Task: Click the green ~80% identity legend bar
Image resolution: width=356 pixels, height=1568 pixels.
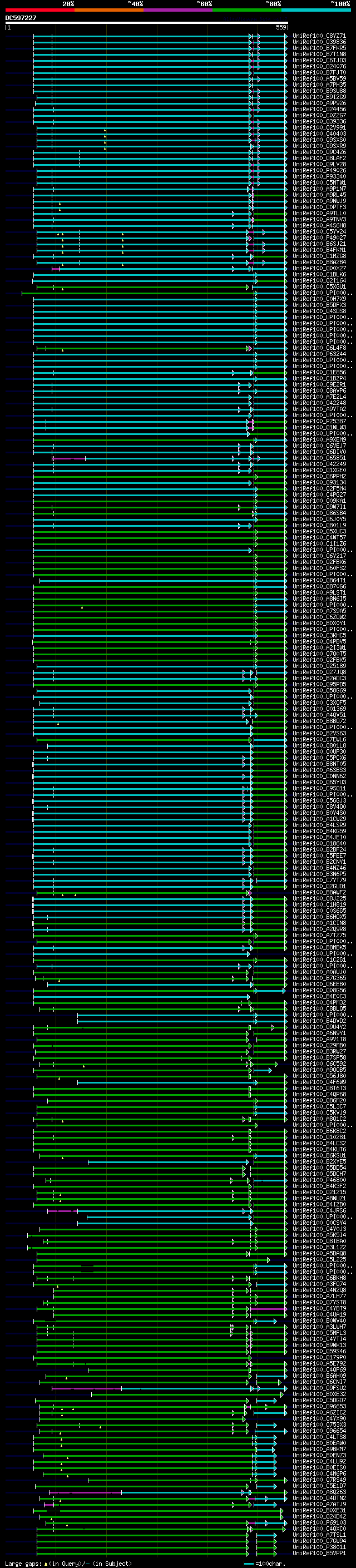Action: (x=247, y=11)
